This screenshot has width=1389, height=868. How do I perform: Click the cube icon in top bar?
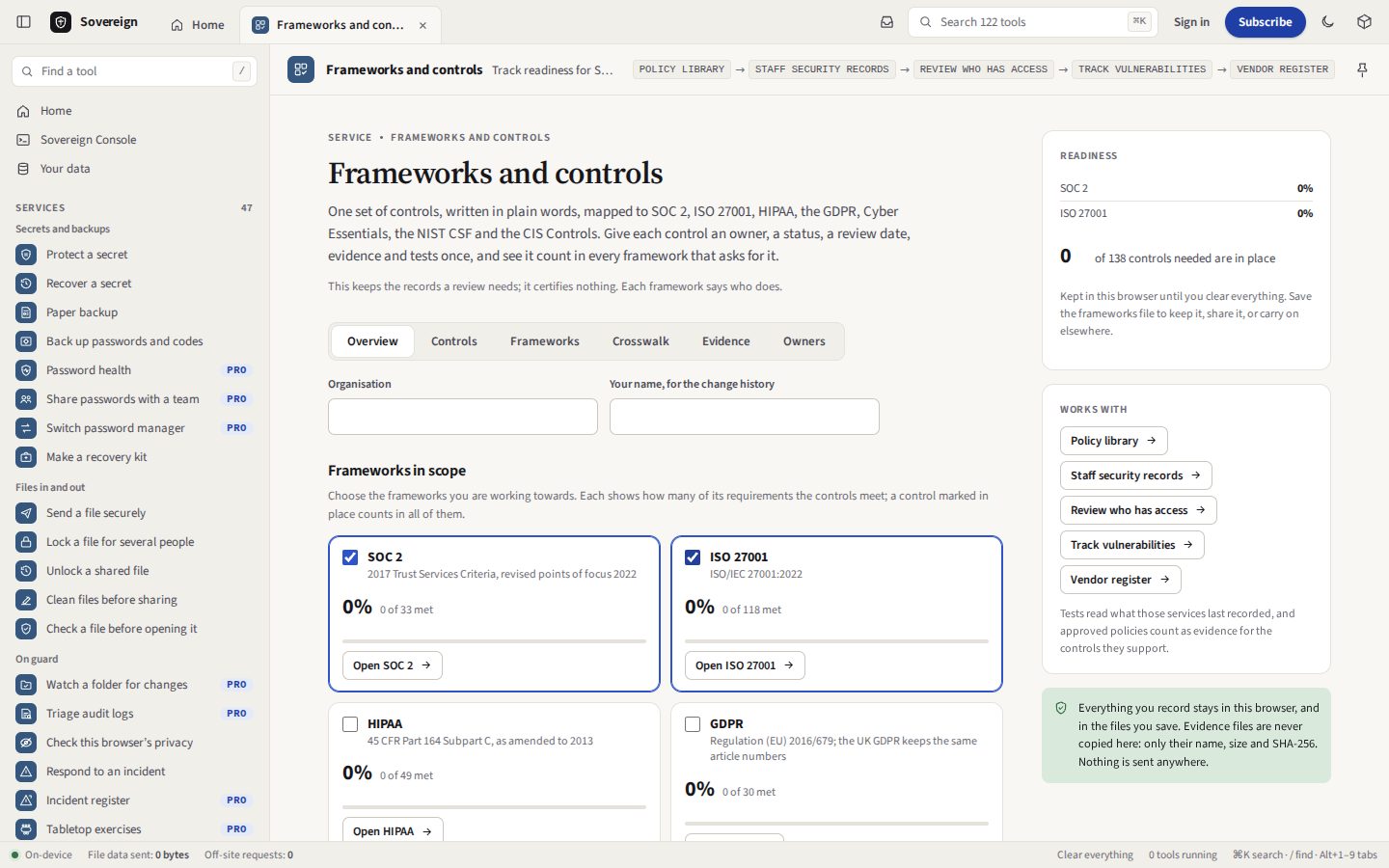point(1364,22)
